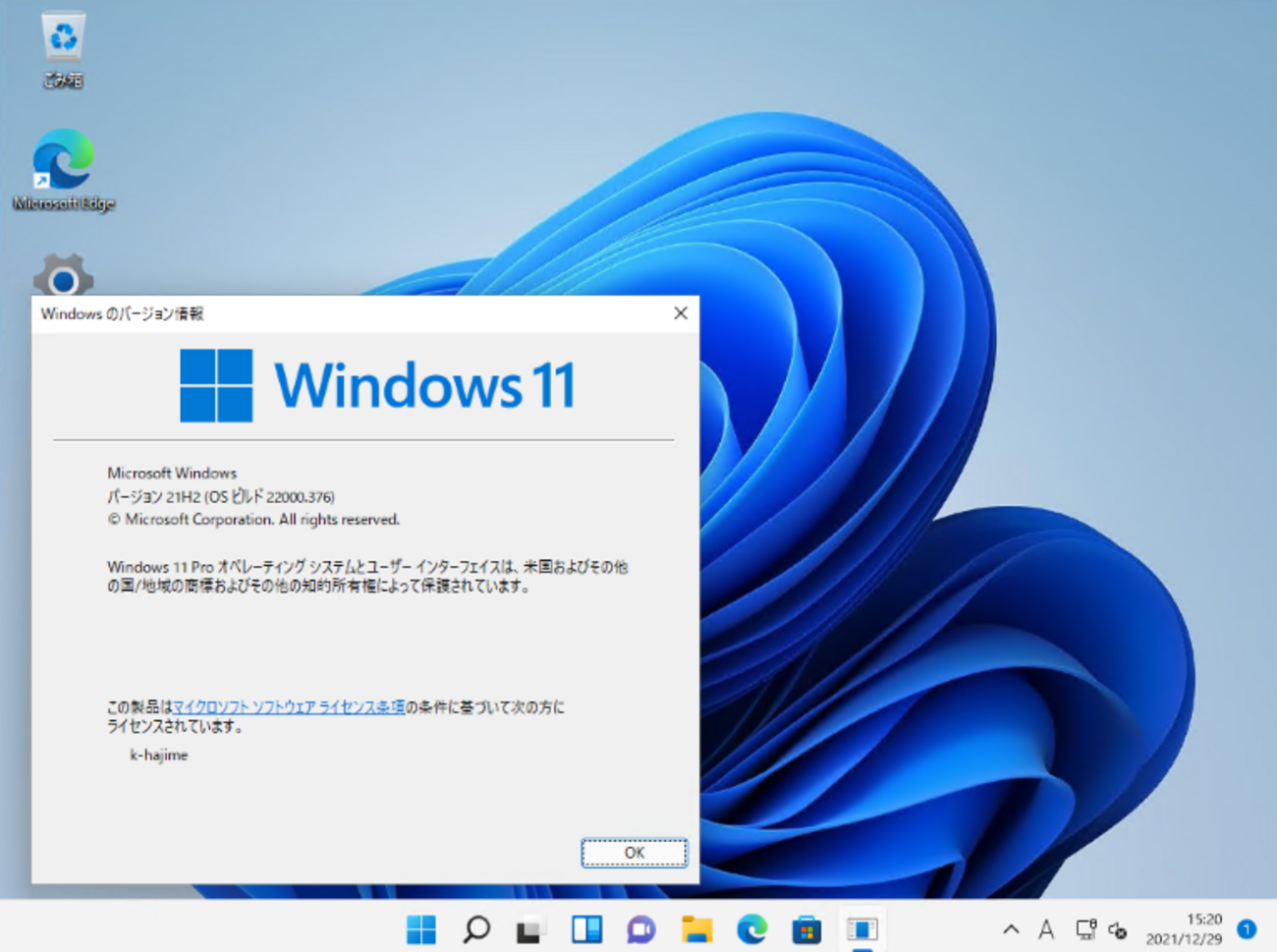Viewport: 1277px width, 952px height.
Task: Click the Windows 11 Pro description paragraph
Action: click(367, 577)
